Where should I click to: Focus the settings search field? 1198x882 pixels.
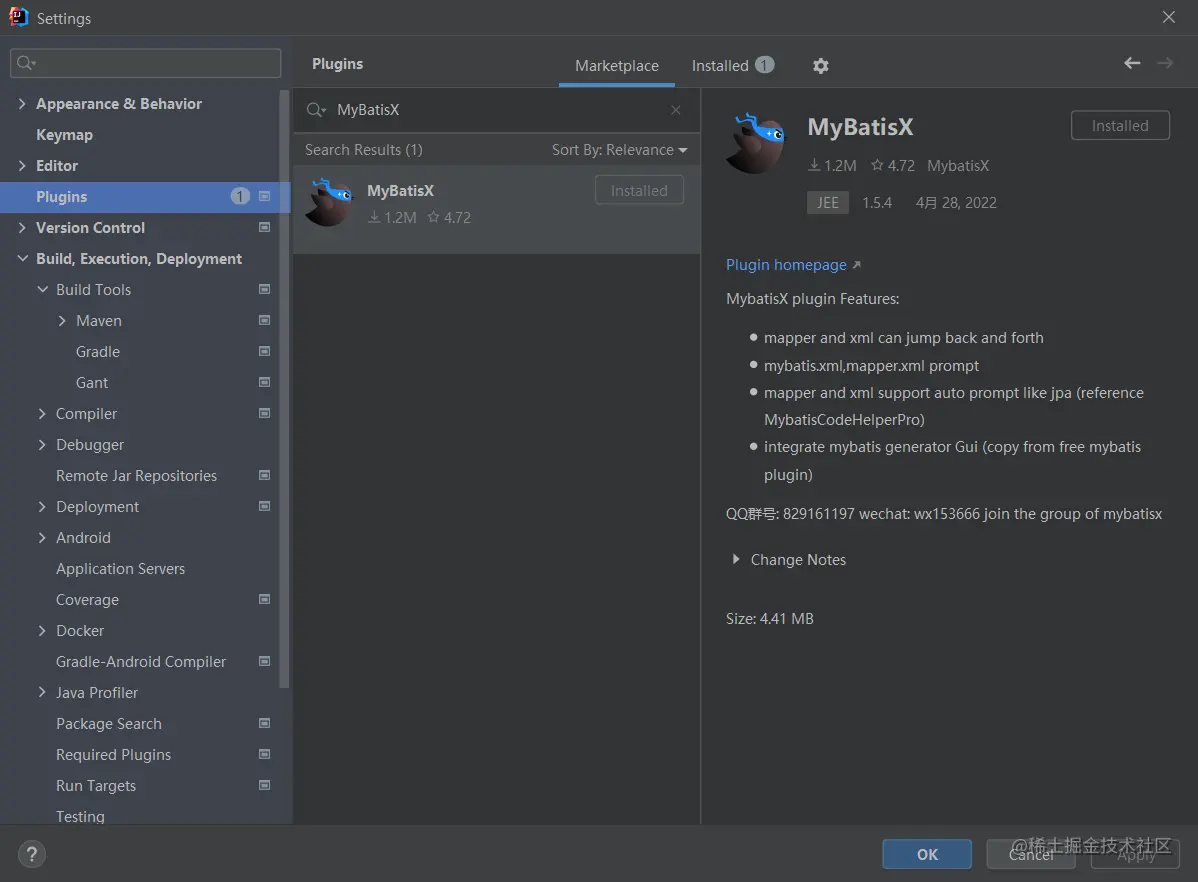tap(145, 63)
